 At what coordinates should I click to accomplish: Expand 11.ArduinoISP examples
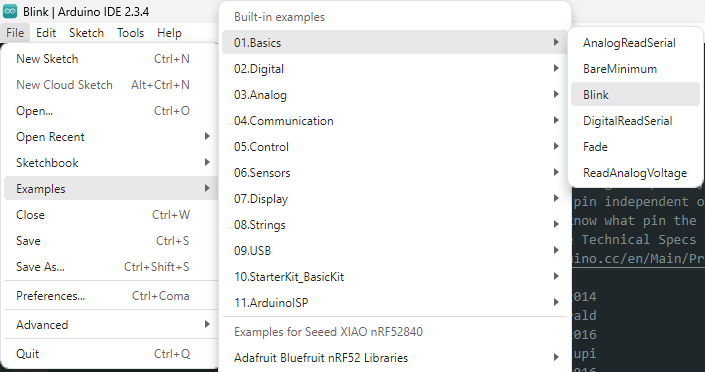click(394, 303)
